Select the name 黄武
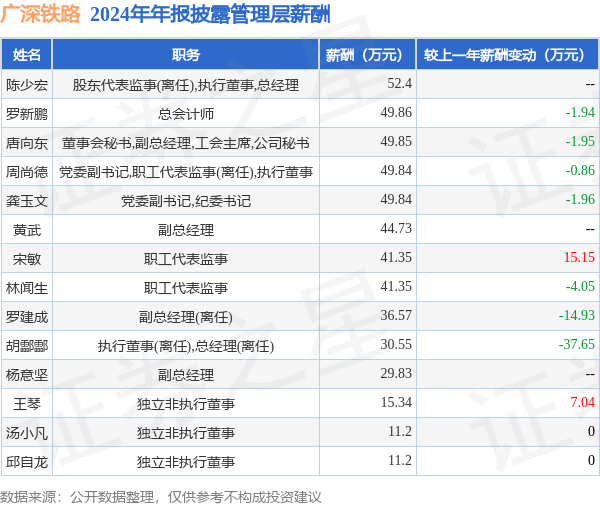This screenshot has width=600, height=506. [27, 230]
